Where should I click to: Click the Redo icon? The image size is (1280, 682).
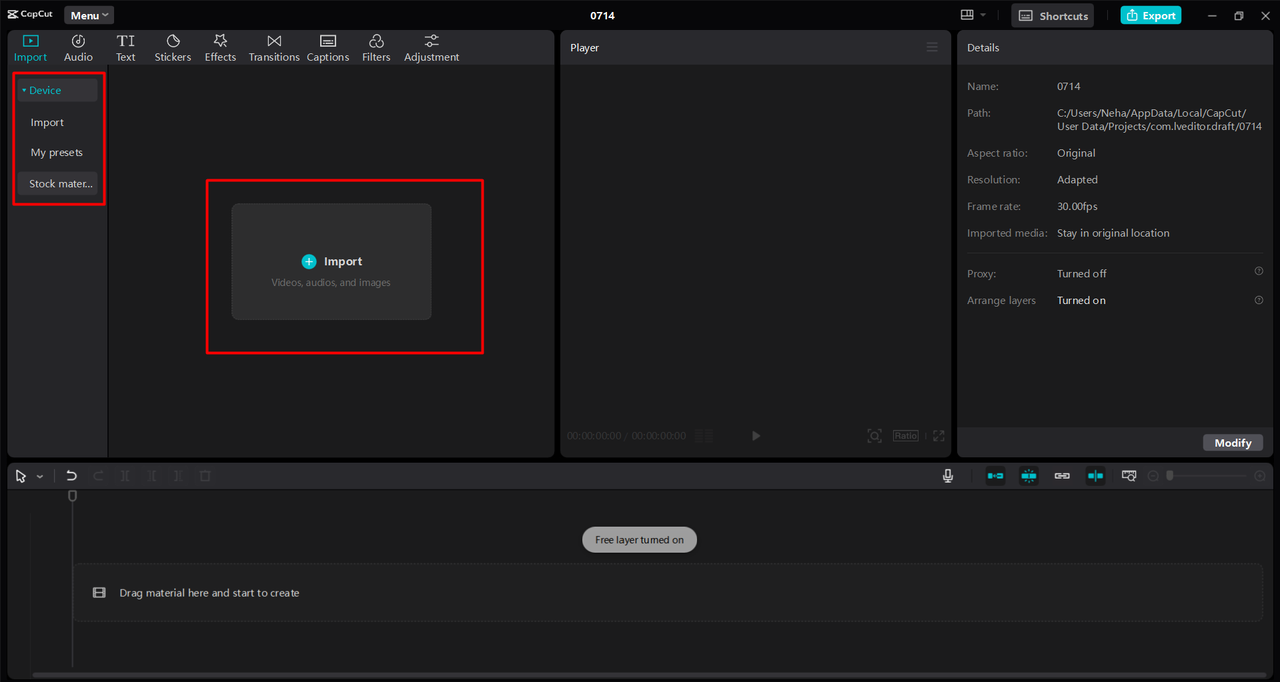pyautogui.click(x=98, y=477)
